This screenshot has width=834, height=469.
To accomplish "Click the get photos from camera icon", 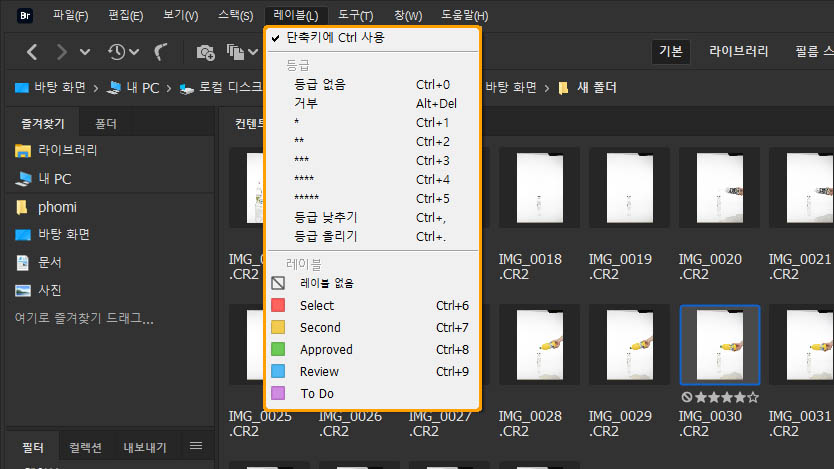I will click(x=205, y=52).
